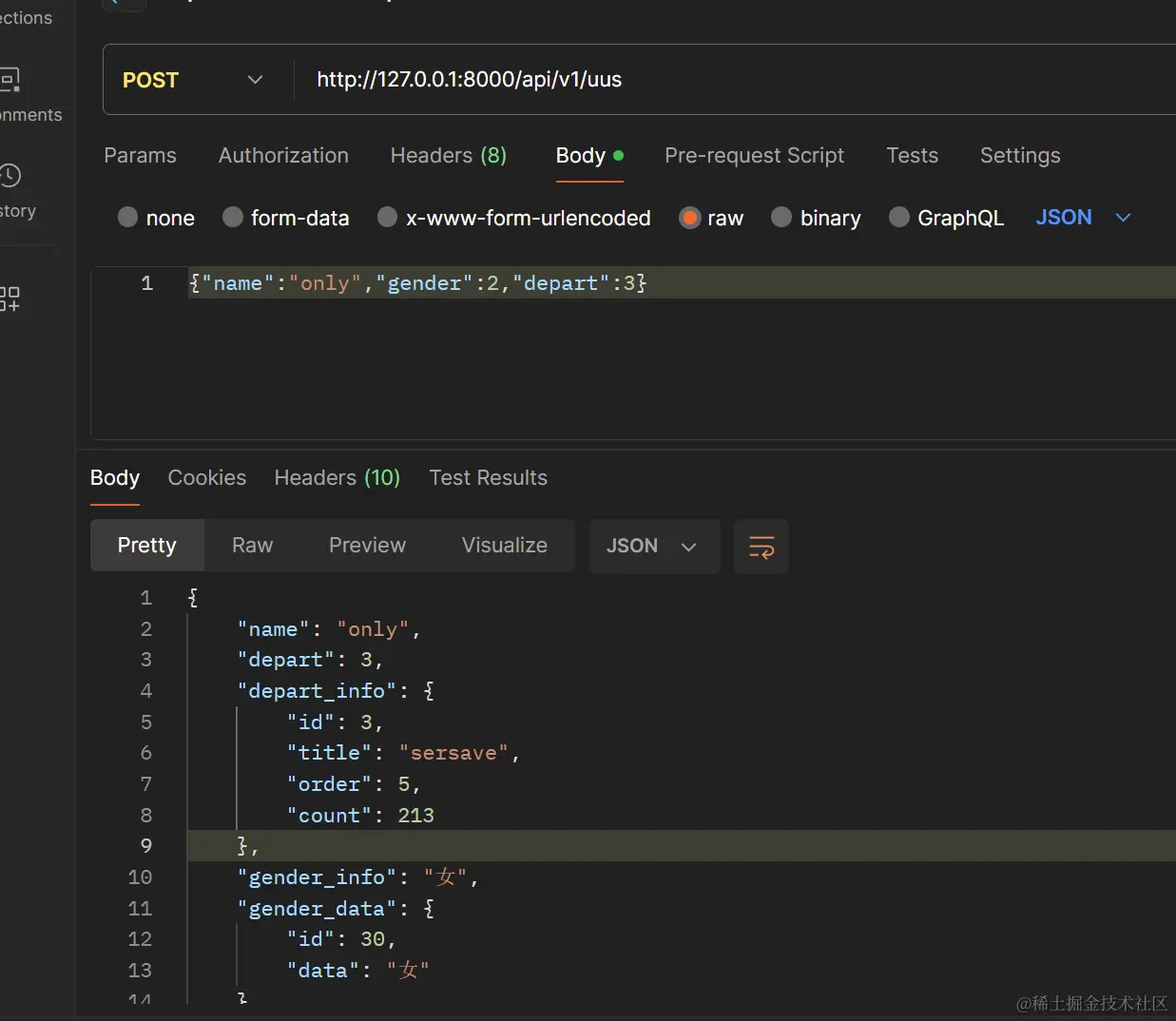Open the request body JSON format dropdown
The height and width of the screenshot is (1021, 1176).
1083,218
